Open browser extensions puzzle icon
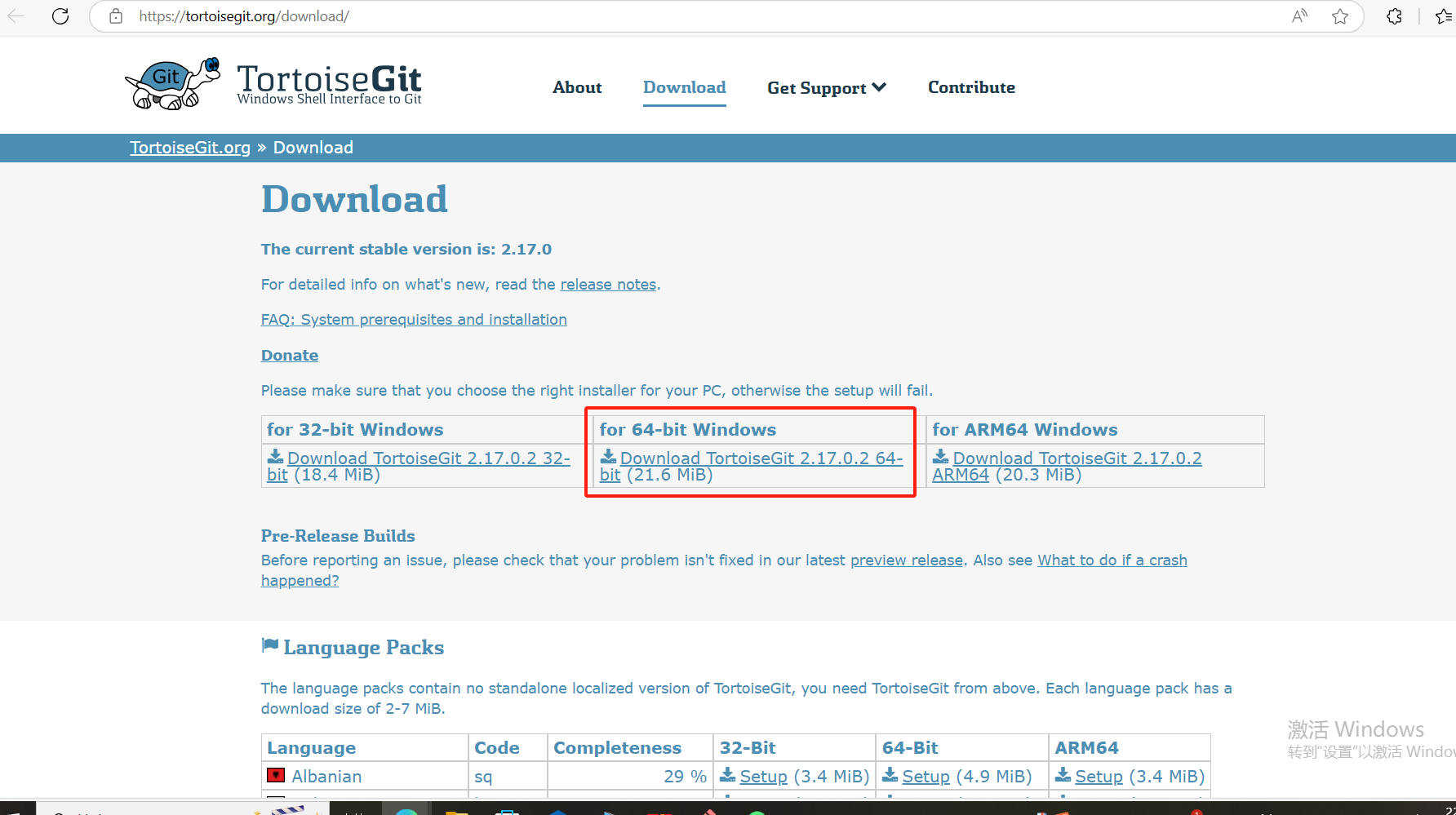Viewport: 1456px width, 815px height. [x=1395, y=16]
